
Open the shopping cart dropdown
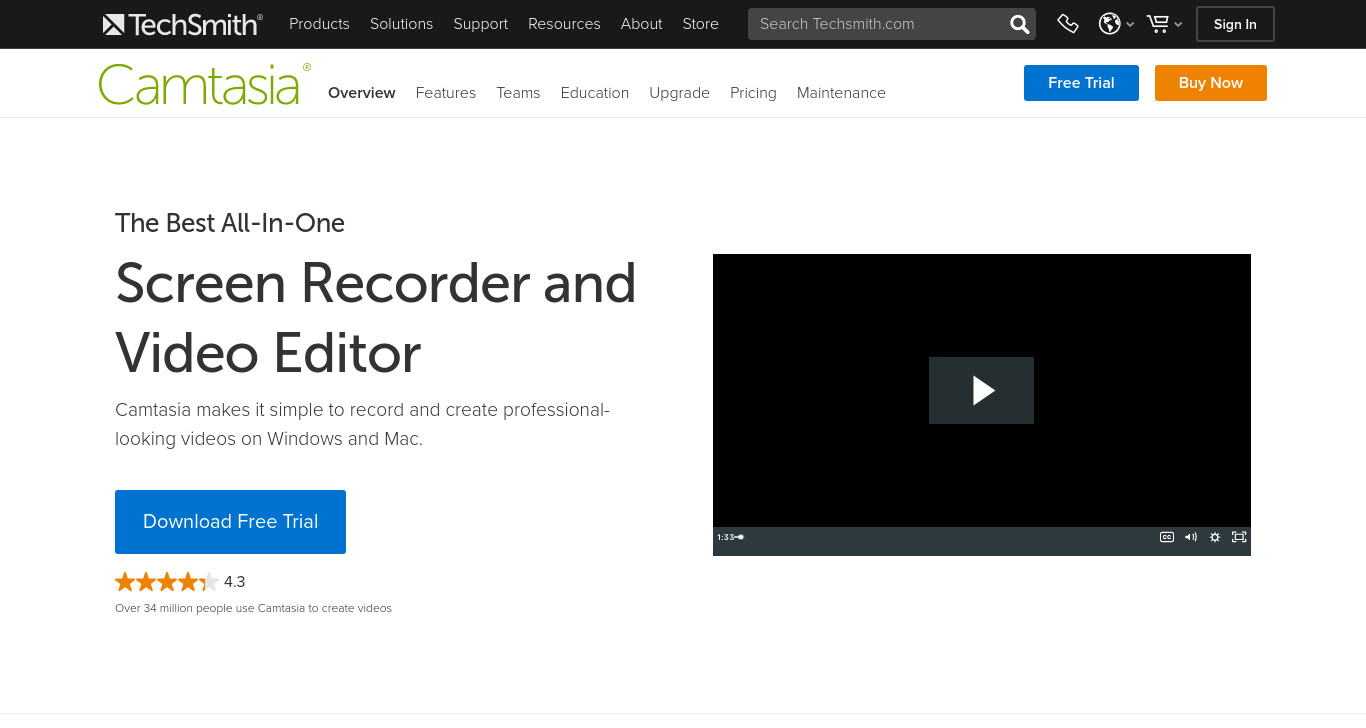(1164, 24)
